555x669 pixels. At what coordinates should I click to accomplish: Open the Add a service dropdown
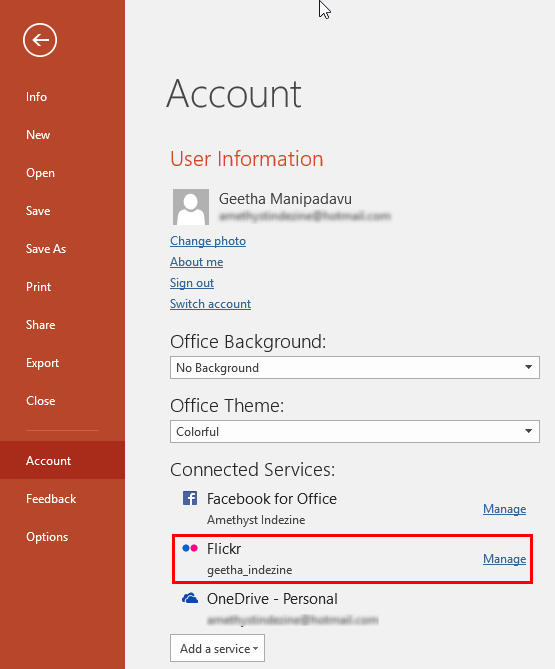217,648
